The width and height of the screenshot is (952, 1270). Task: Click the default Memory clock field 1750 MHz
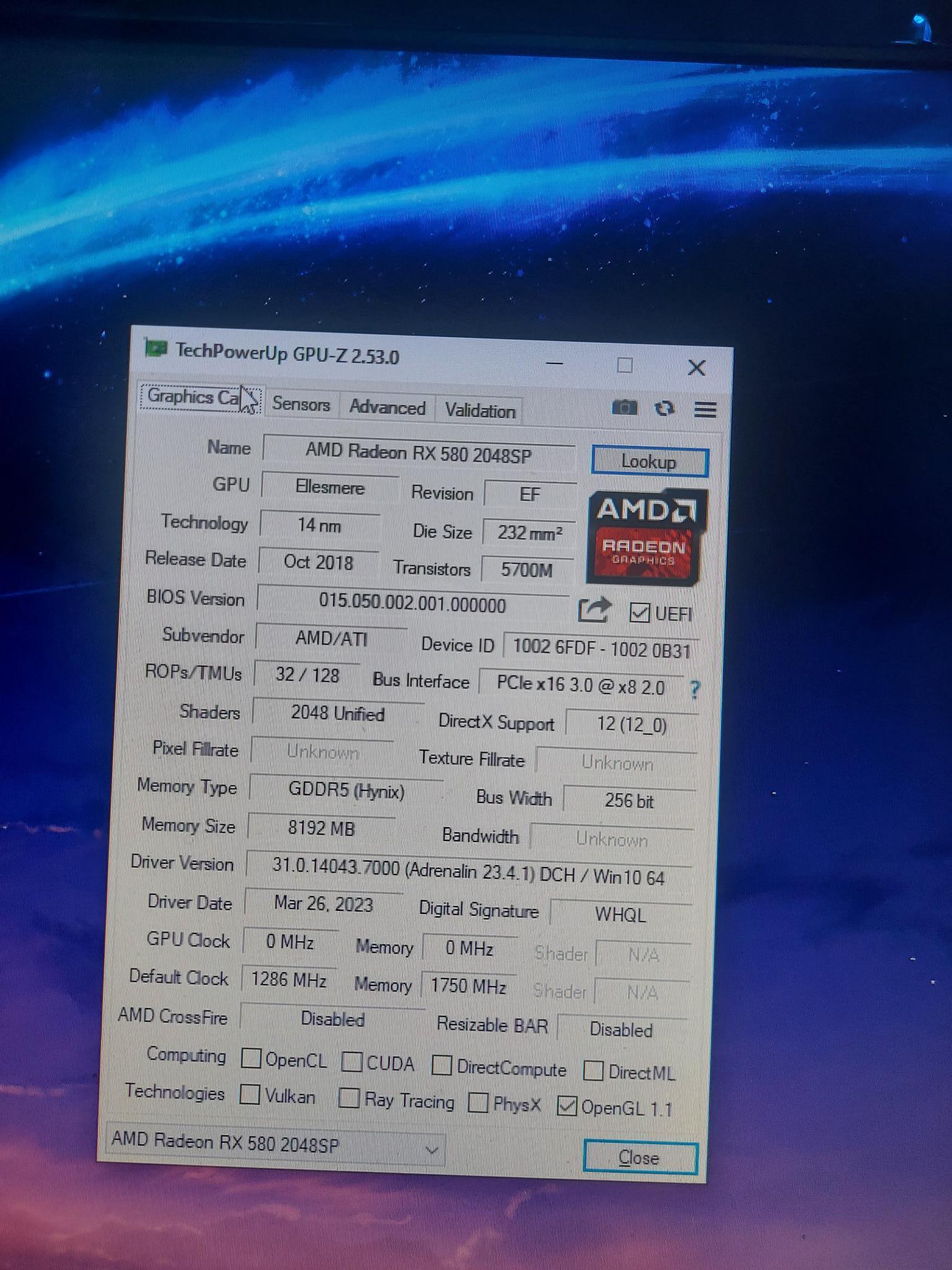(468, 985)
